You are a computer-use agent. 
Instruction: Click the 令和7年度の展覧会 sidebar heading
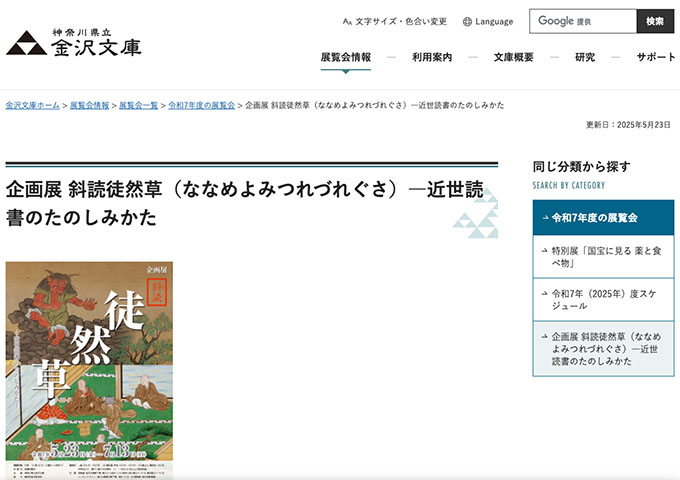(x=603, y=218)
